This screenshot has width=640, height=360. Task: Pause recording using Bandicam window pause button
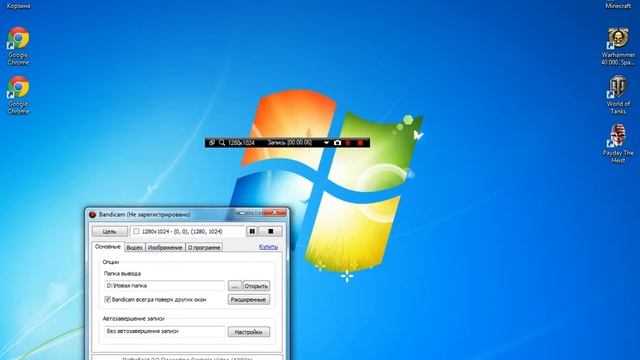tap(252, 231)
